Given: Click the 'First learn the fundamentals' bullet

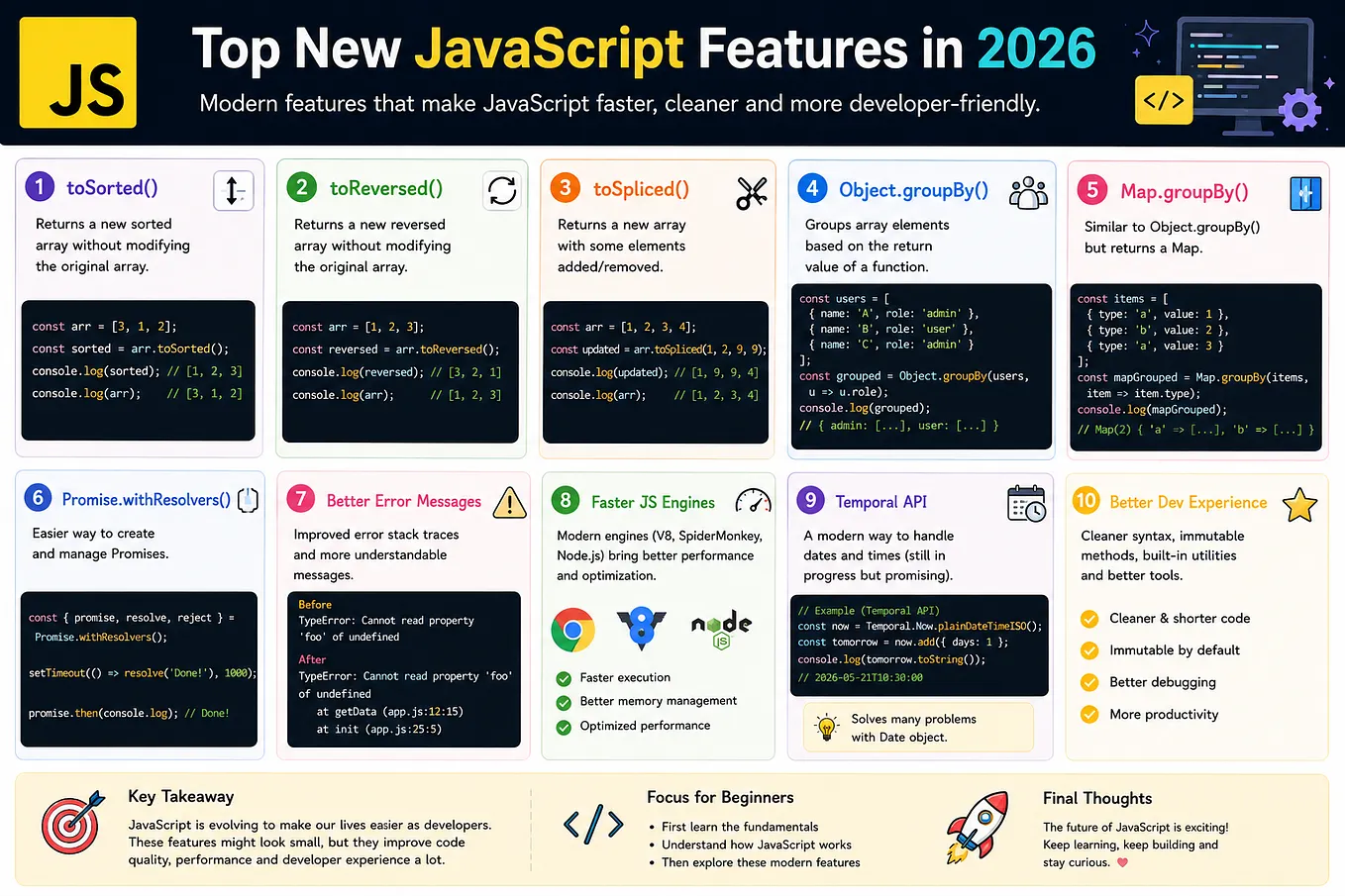Looking at the screenshot, I should pyautogui.click(x=740, y=827).
